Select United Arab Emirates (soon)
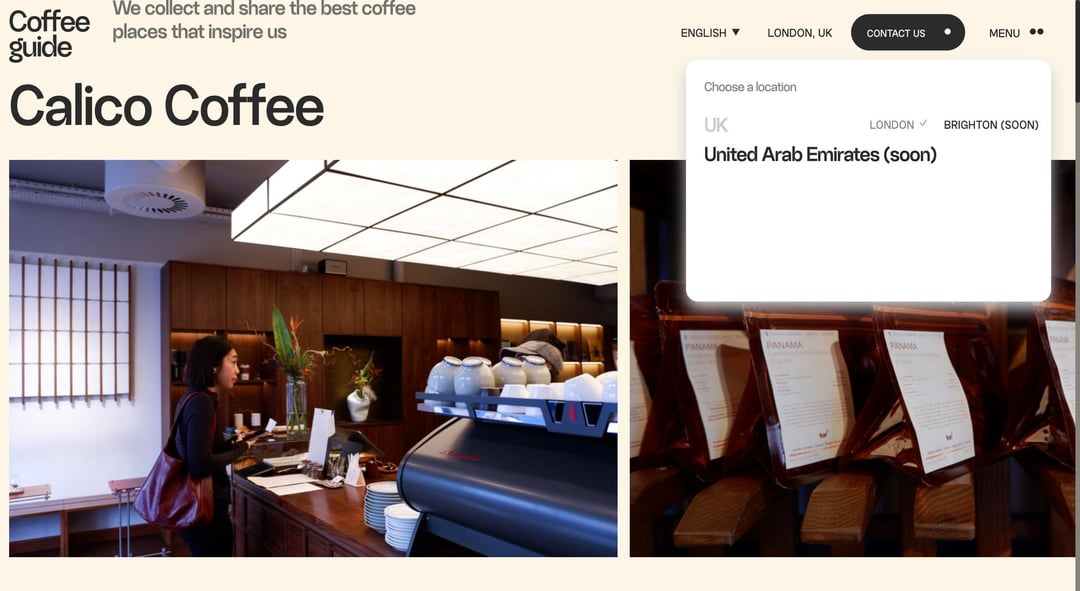The width and height of the screenshot is (1080, 591). point(820,154)
